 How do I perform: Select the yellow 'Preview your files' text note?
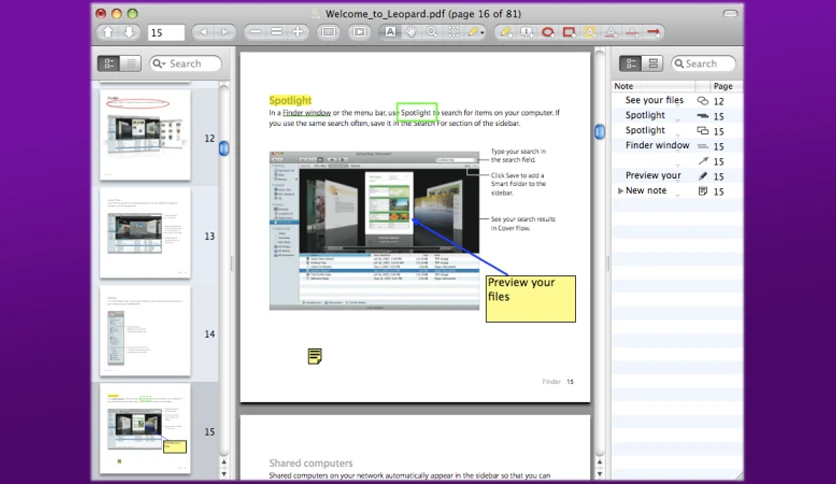pyautogui.click(x=530, y=299)
